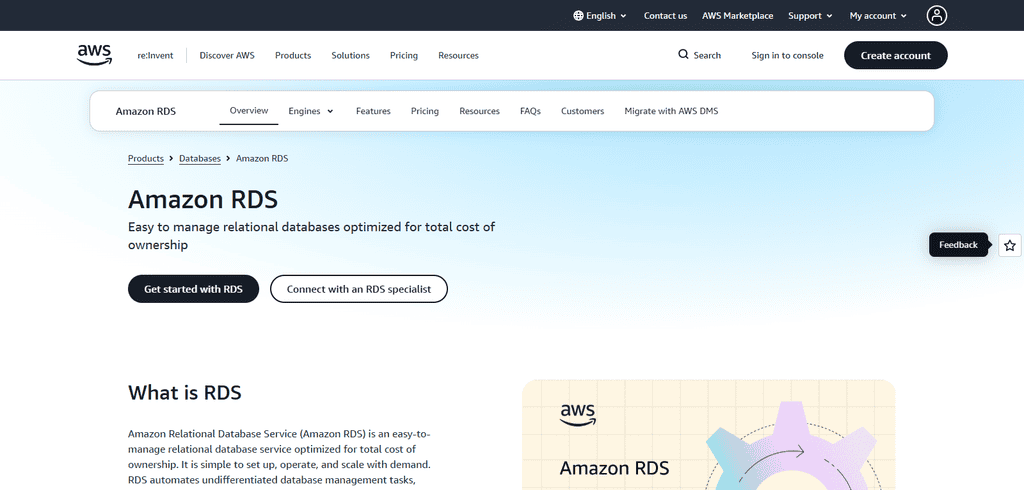
Task: Click the Amazon RDS video thumbnail
Action: pyautogui.click(x=709, y=434)
